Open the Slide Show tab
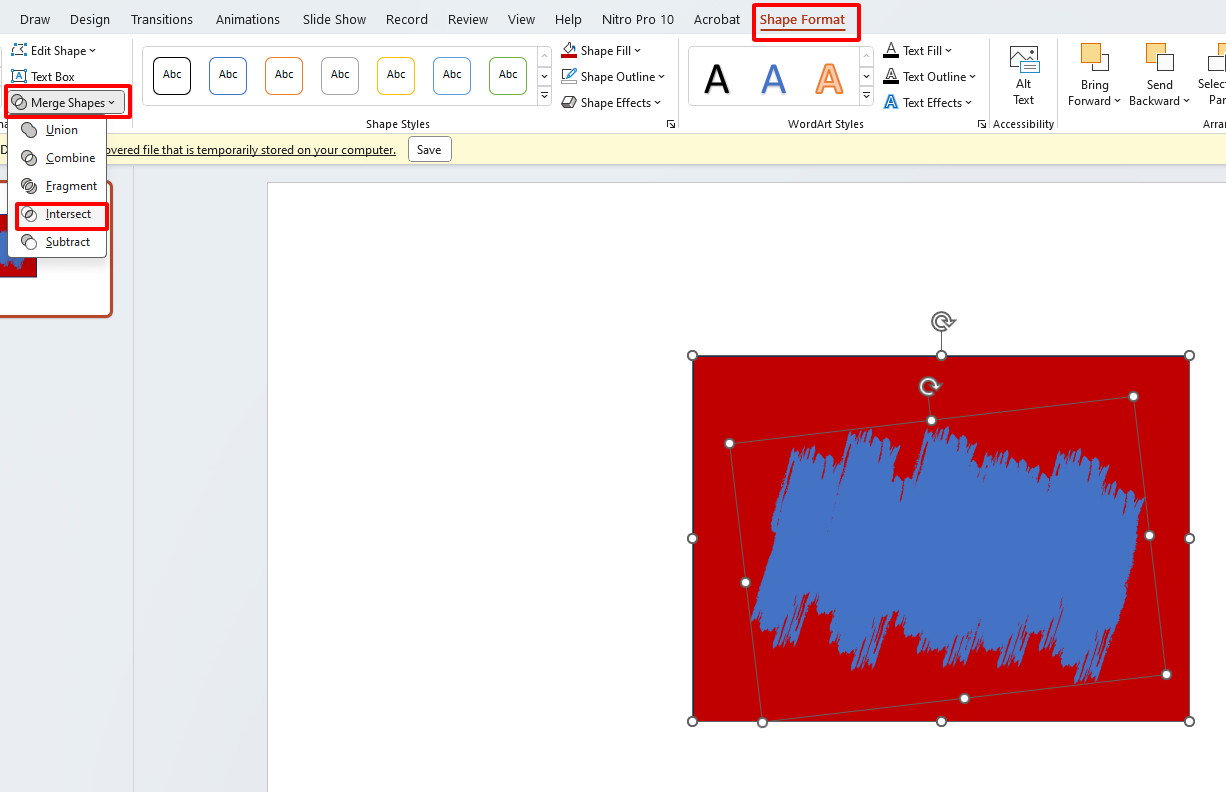The height and width of the screenshot is (792, 1226). (335, 19)
